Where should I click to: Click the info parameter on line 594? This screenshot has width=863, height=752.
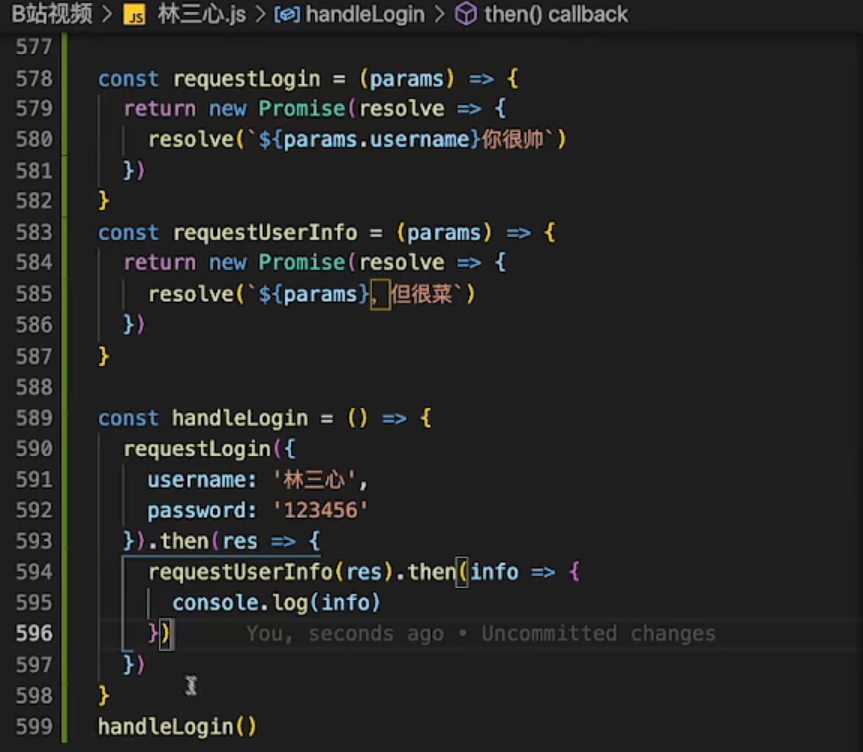click(494, 572)
